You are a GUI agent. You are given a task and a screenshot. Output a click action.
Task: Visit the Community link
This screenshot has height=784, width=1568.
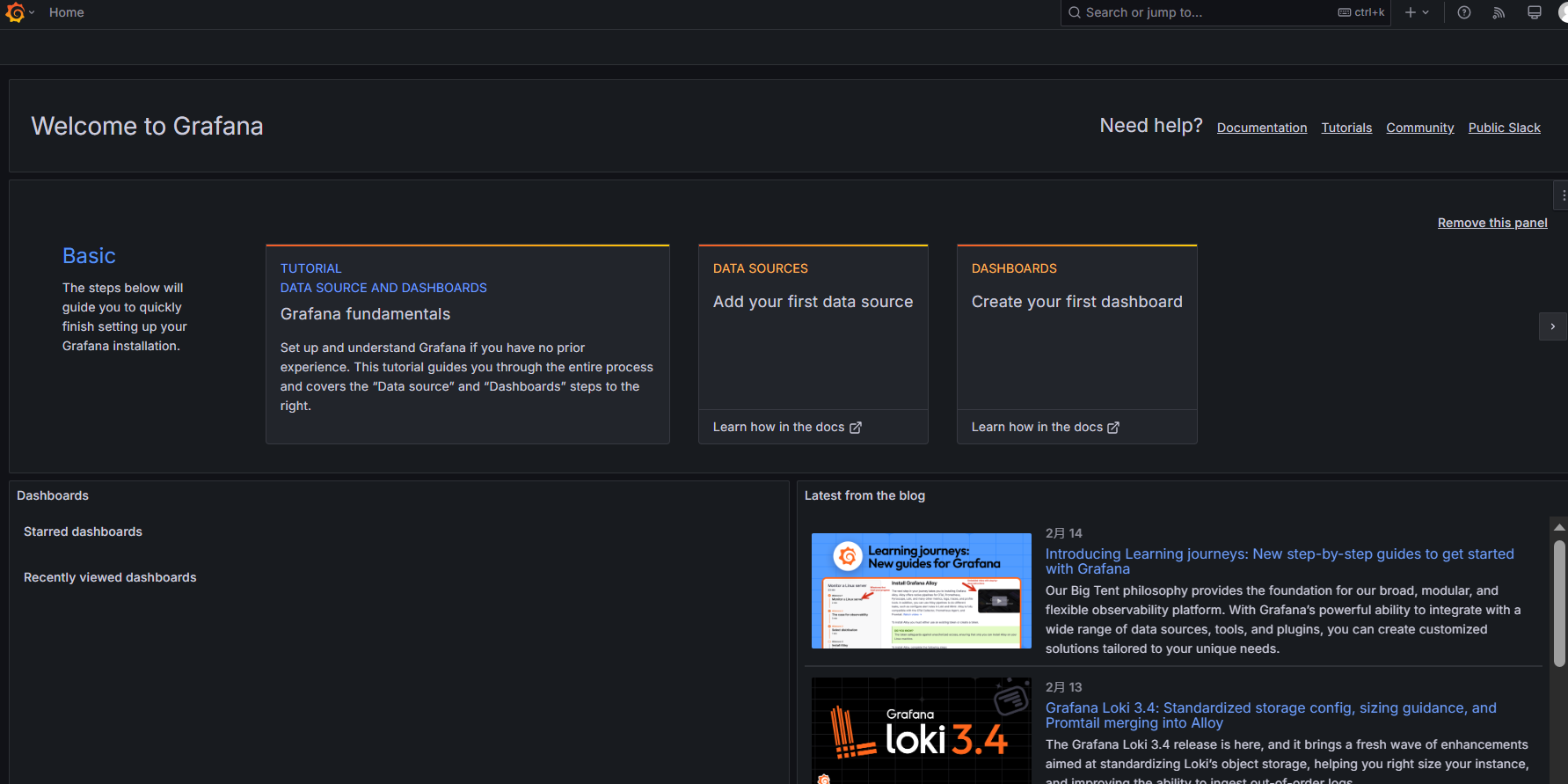1420,128
